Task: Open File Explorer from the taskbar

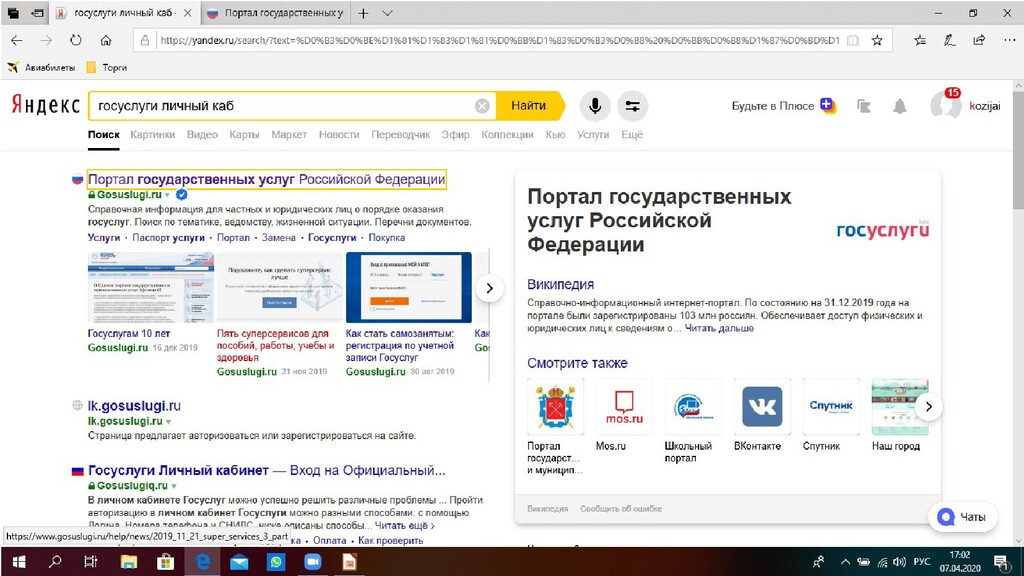Action: click(129, 562)
